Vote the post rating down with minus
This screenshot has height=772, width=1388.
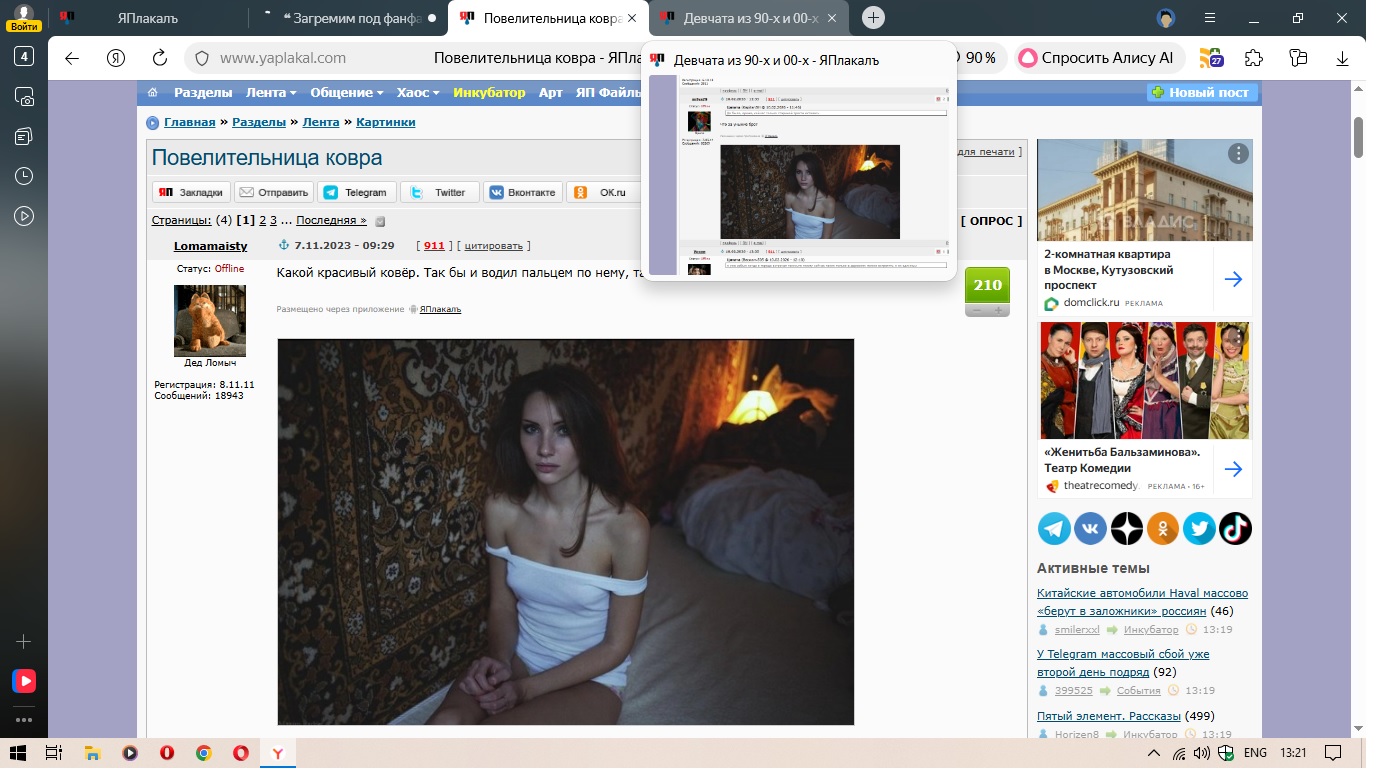(976, 310)
